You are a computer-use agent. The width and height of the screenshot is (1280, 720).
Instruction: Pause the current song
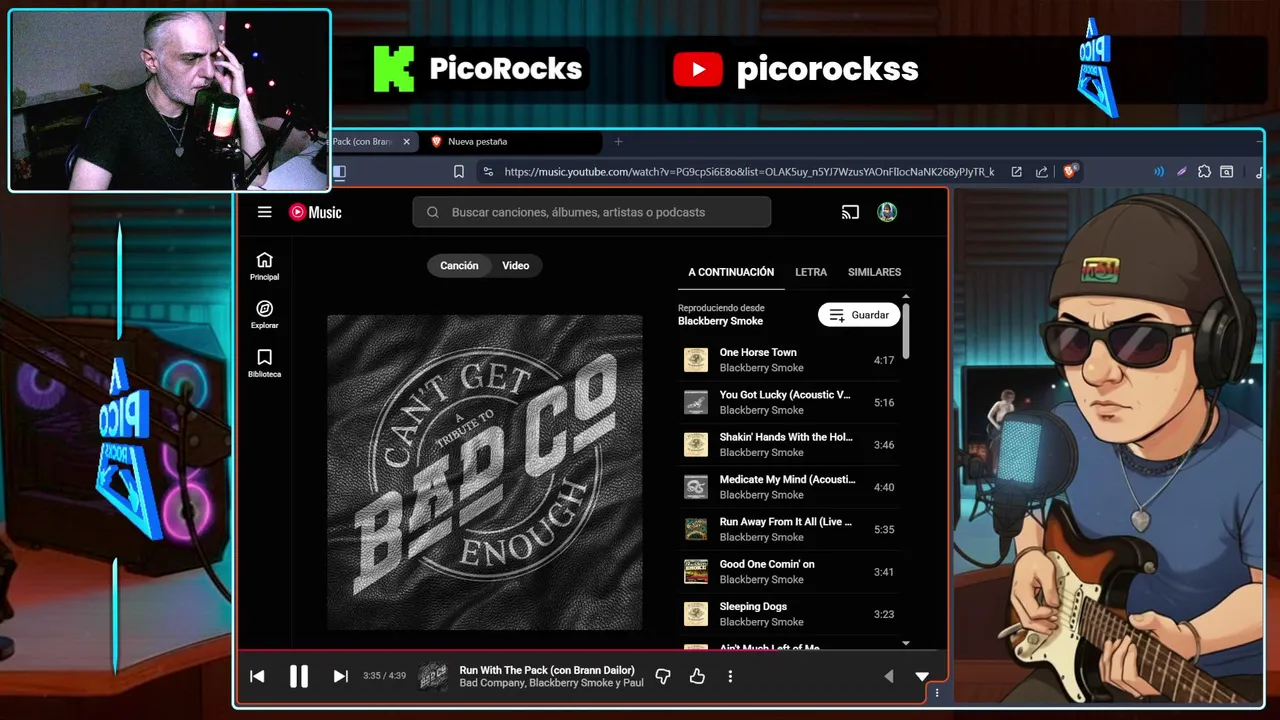tap(298, 676)
